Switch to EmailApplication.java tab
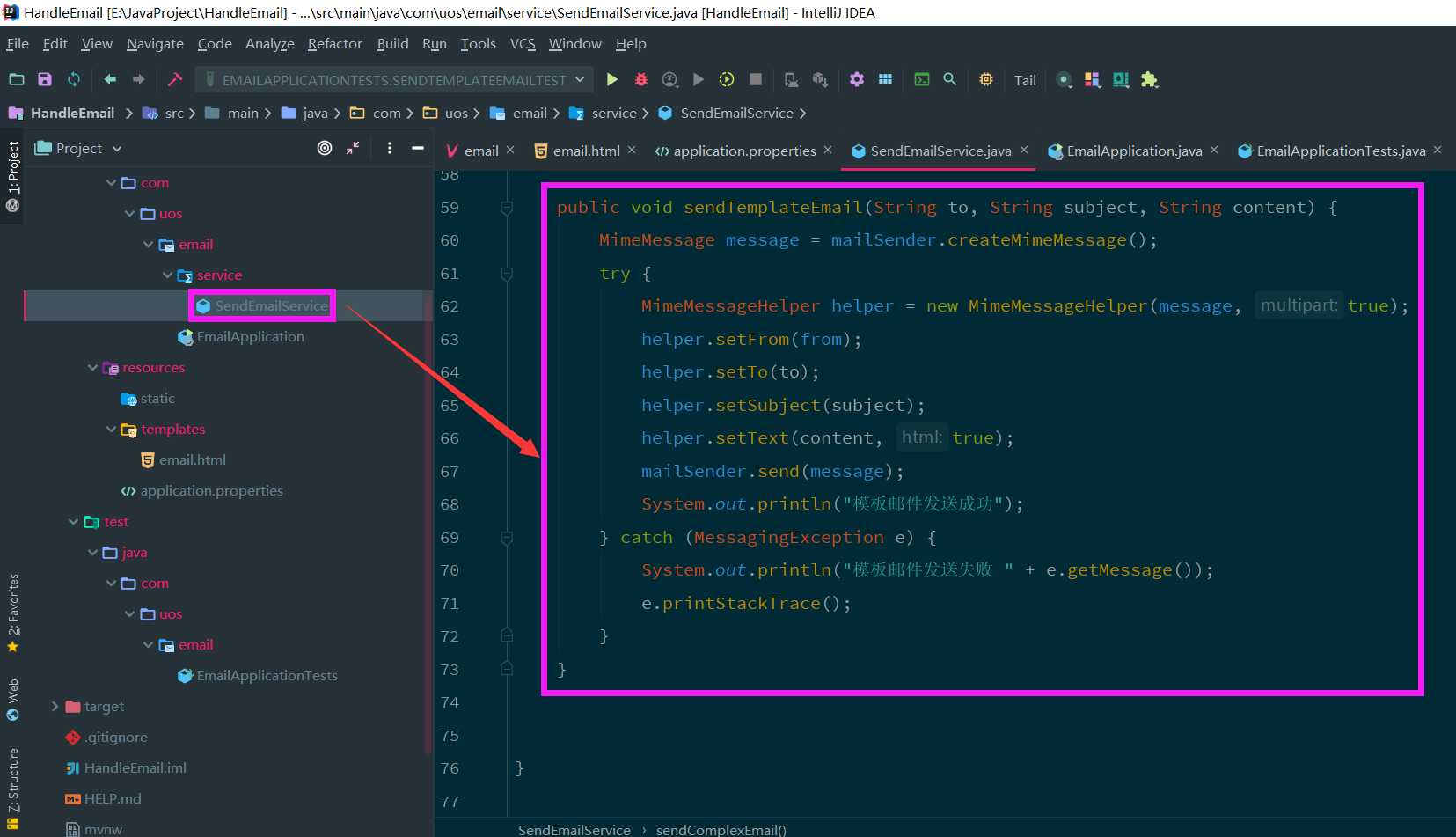The image size is (1456, 837). (x=1134, y=151)
